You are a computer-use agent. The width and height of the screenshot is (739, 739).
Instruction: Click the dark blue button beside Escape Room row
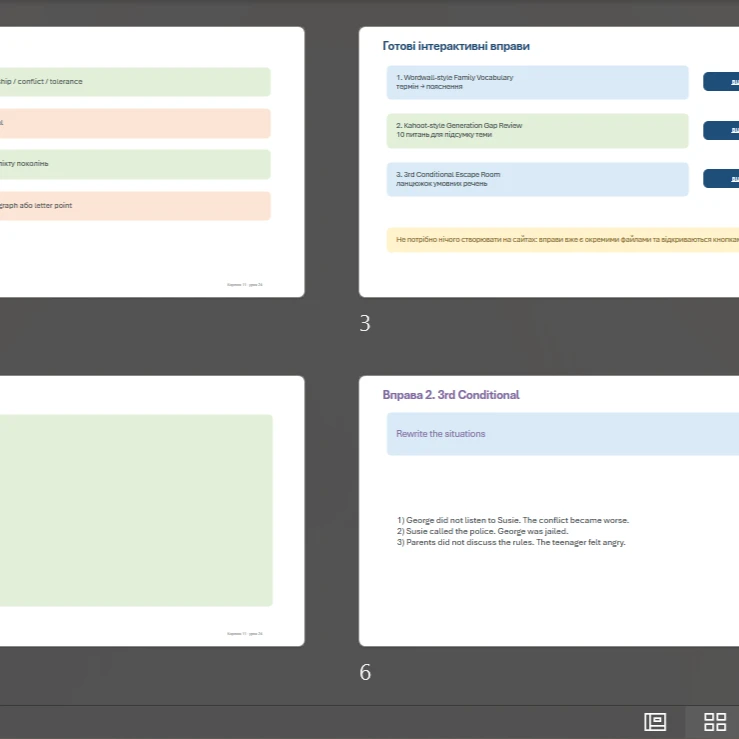coord(721,179)
